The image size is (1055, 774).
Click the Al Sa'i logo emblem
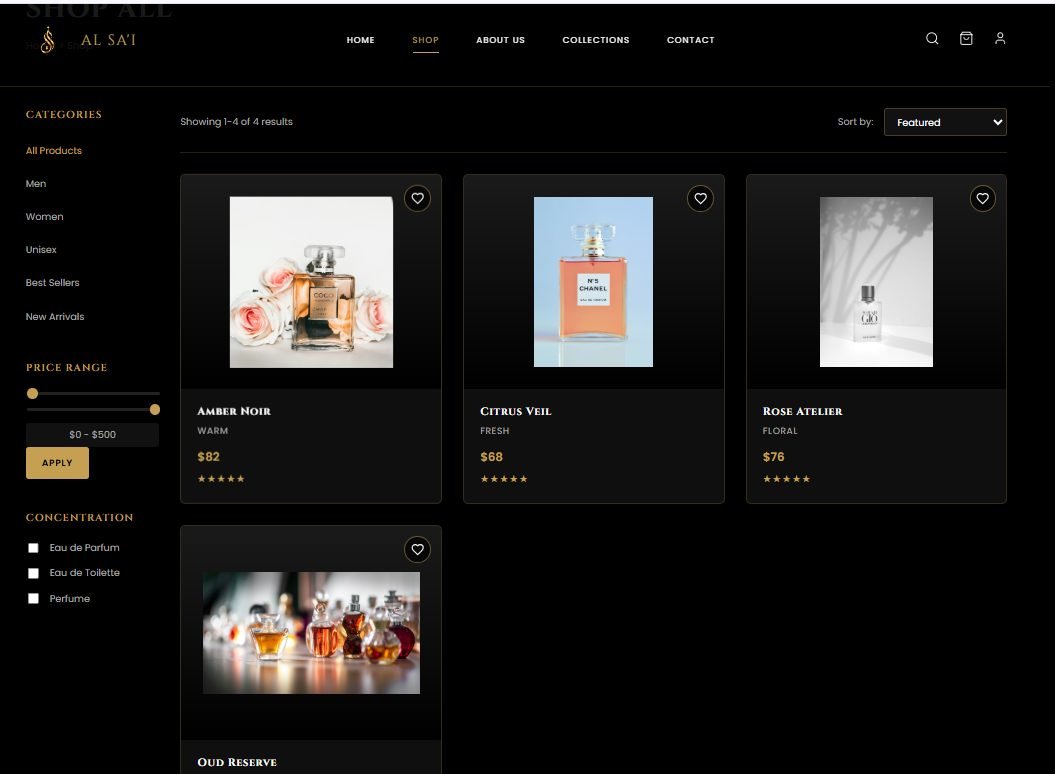(47, 40)
